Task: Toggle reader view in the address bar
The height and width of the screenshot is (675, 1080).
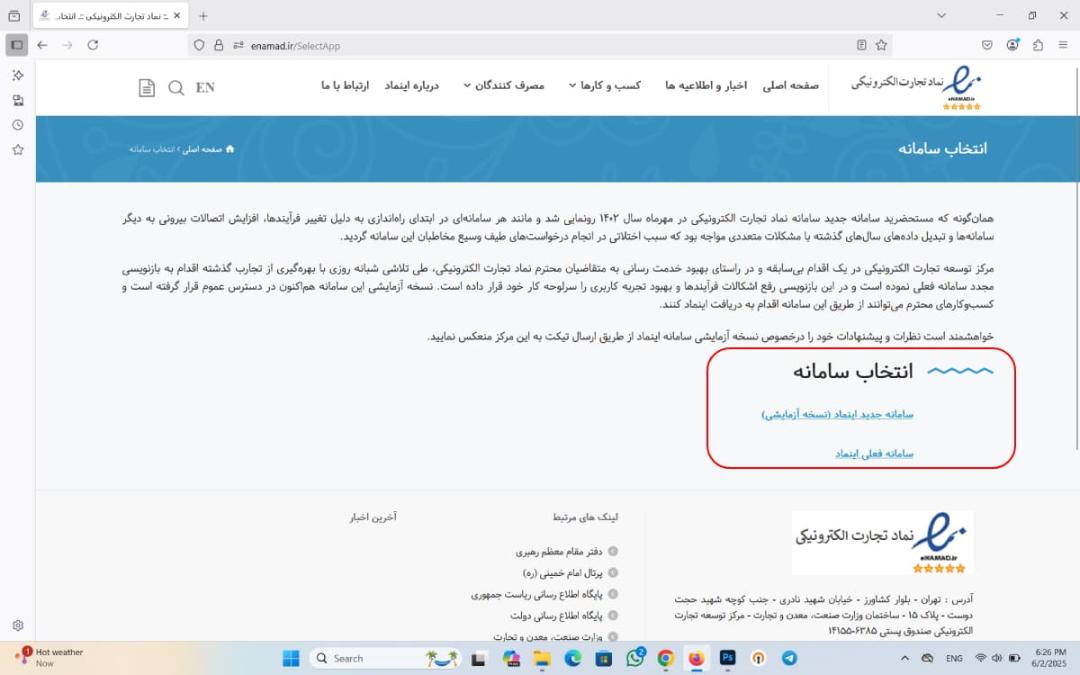Action: [861, 45]
